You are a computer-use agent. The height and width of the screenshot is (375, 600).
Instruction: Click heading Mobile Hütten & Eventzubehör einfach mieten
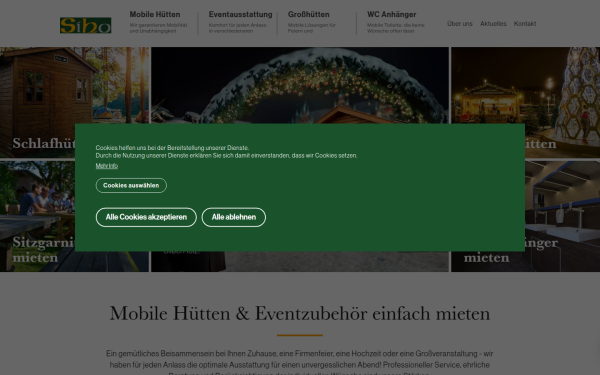300,313
